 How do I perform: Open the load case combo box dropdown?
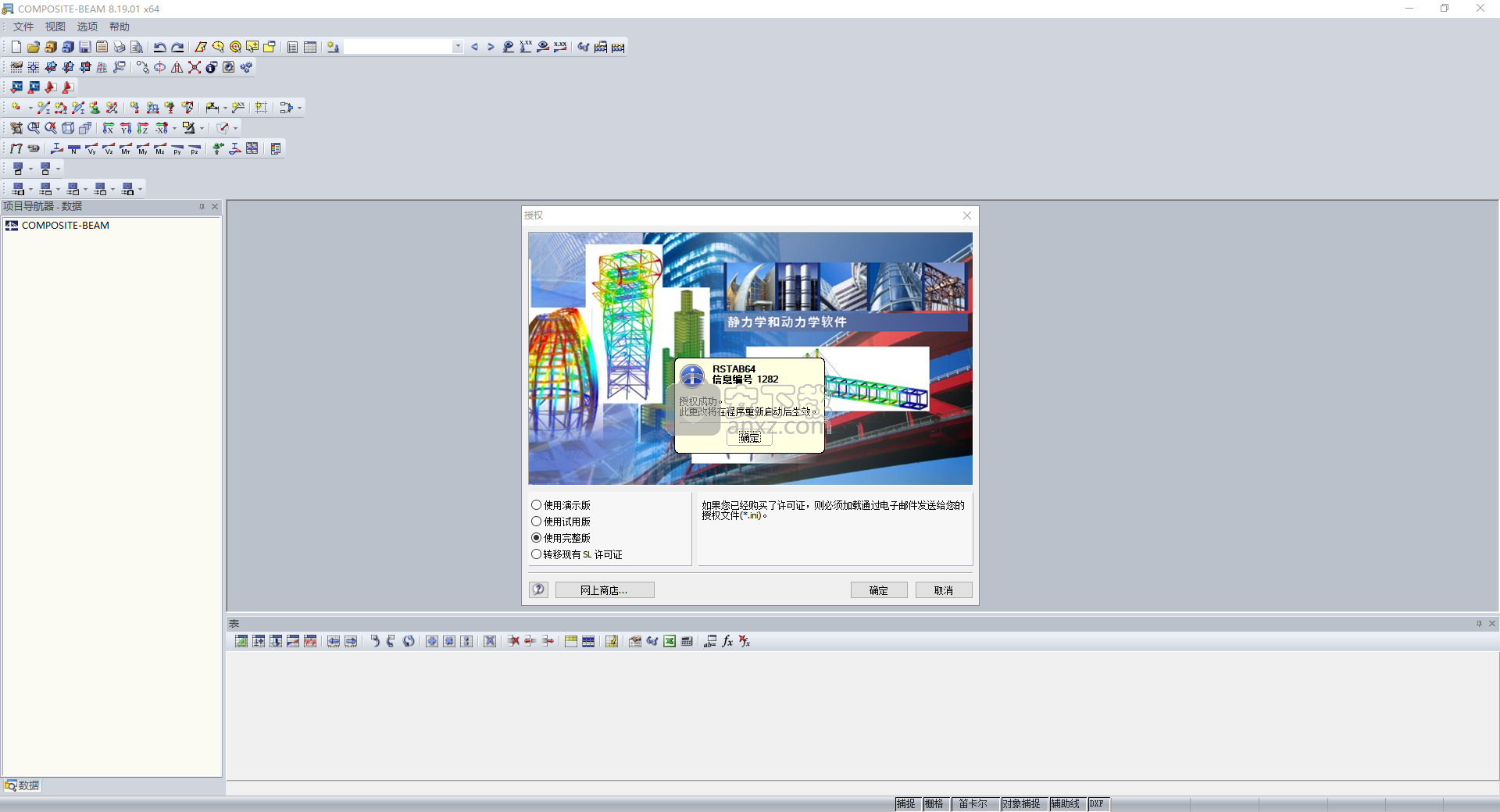(x=458, y=47)
